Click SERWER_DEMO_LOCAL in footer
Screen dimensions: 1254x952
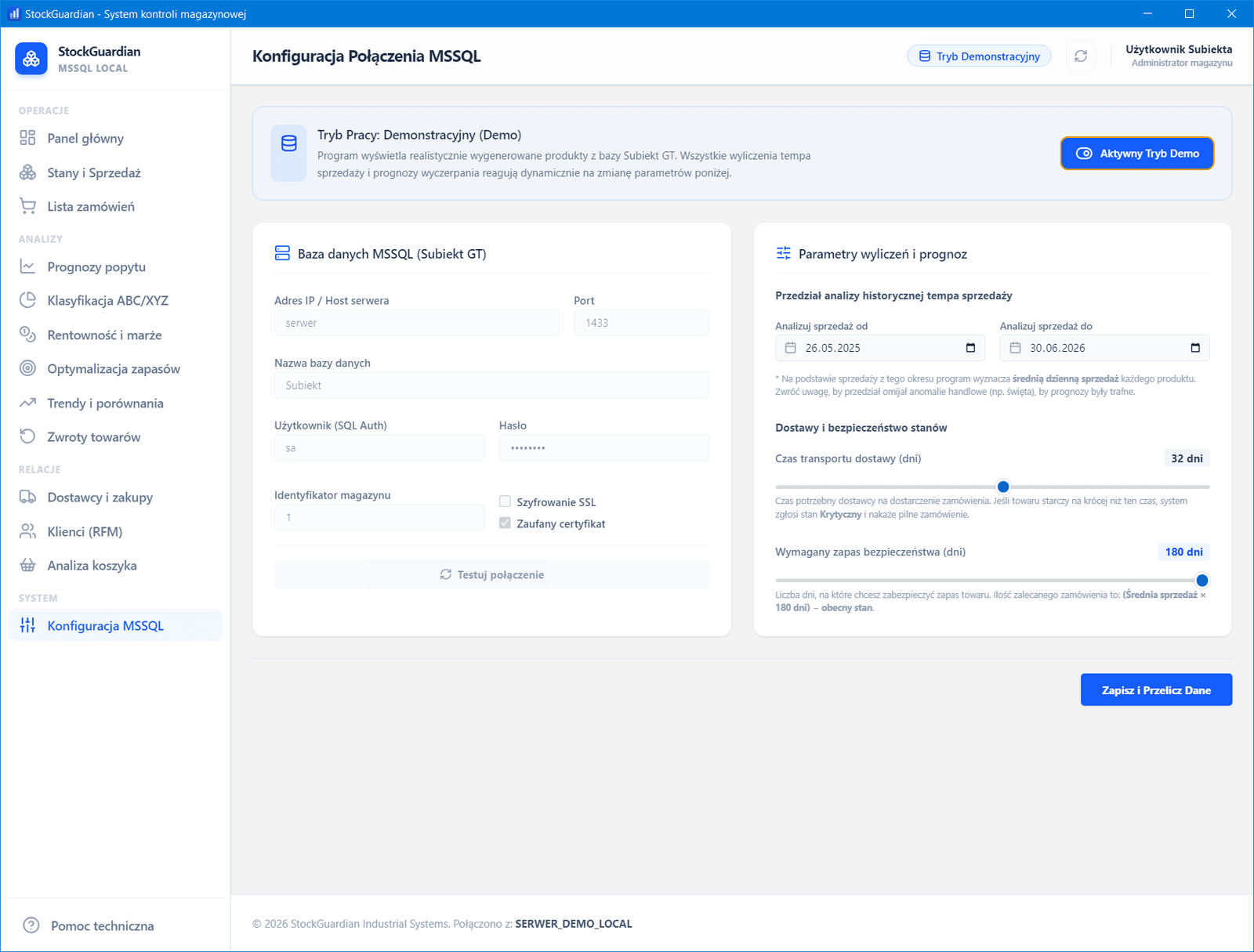(573, 924)
